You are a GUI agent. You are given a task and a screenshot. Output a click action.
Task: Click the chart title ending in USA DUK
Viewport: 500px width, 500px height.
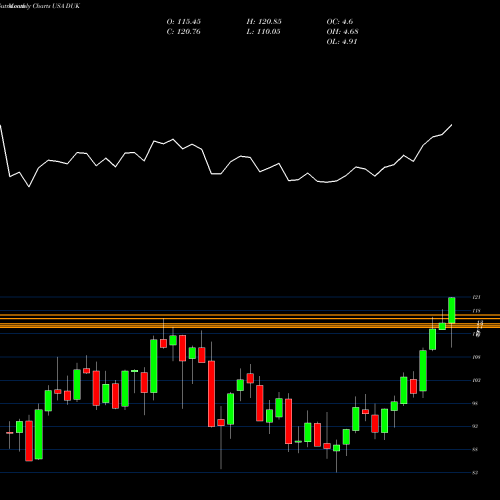[40, 6]
